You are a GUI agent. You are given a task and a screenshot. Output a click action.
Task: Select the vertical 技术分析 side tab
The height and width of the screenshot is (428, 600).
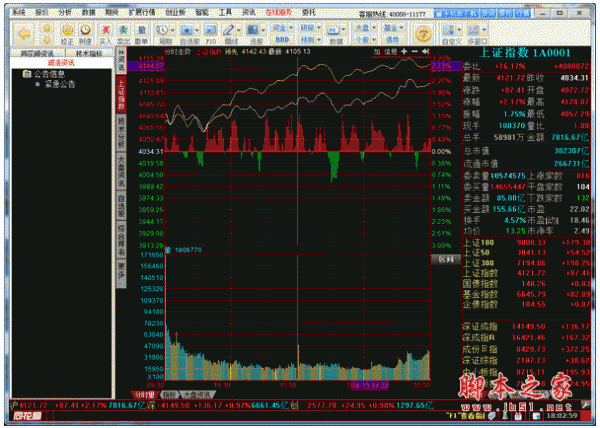point(121,133)
